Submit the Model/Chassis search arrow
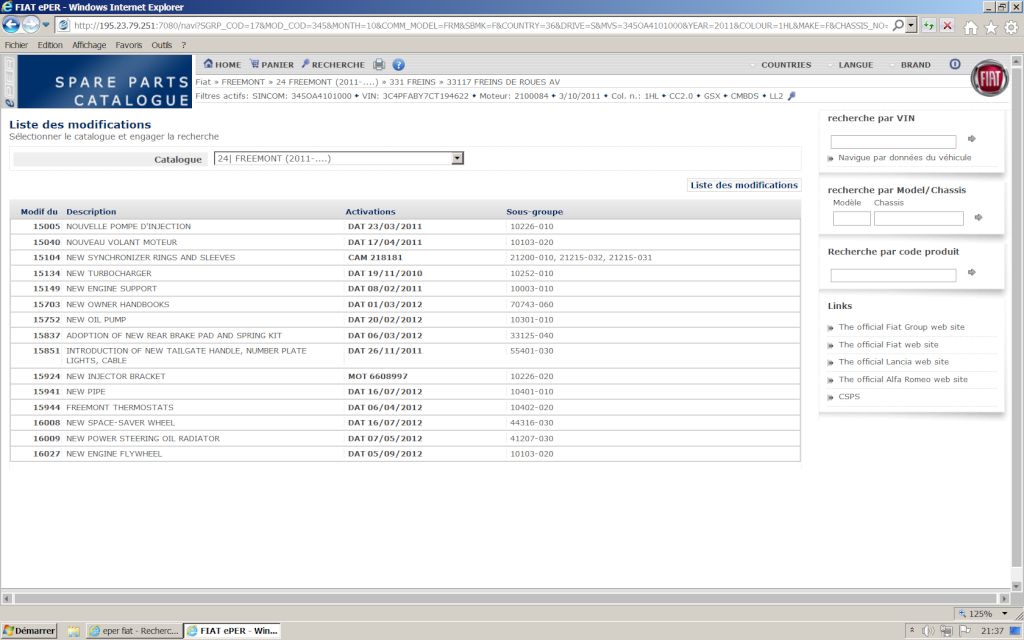This screenshot has width=1024, height=640. (978, 217)
